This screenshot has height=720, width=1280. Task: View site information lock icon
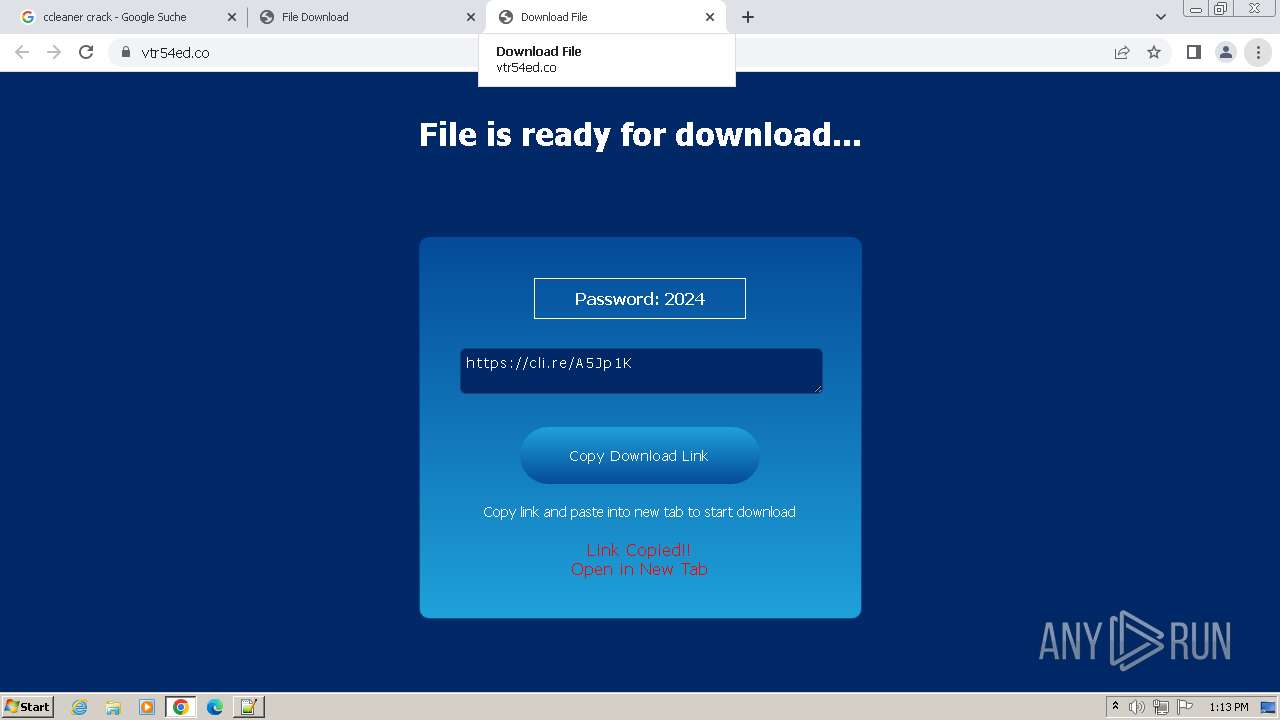pos(126,52)
